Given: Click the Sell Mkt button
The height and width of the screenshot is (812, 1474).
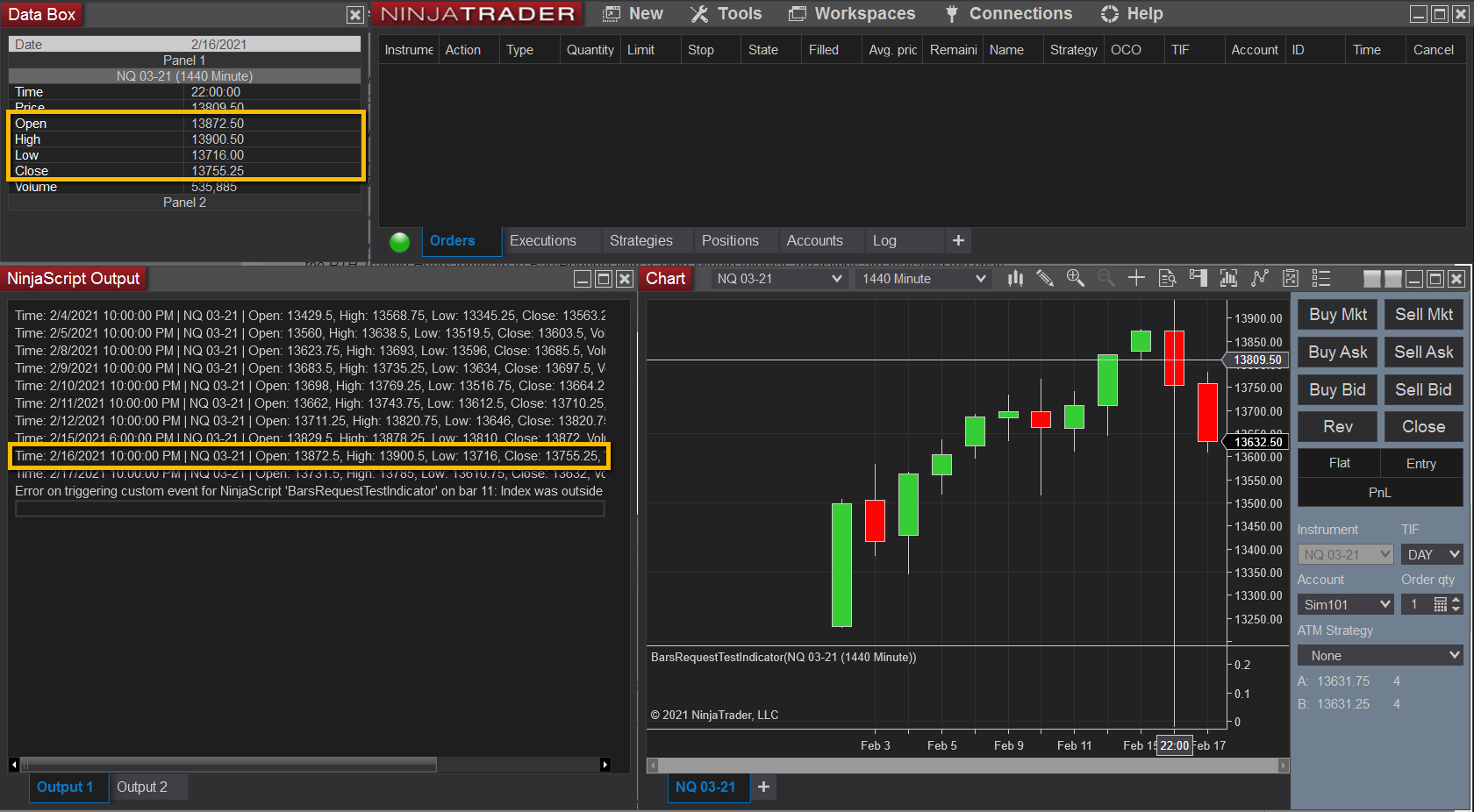Looking at the screenshot, I should pos(1424,315).
